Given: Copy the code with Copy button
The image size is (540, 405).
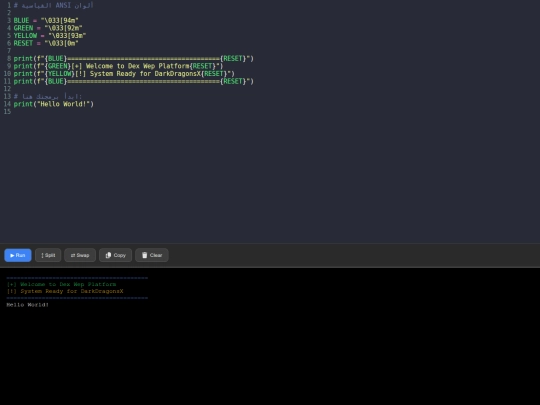Looking at the screenshot, I should pyautogui.click(x=115, y=255).
